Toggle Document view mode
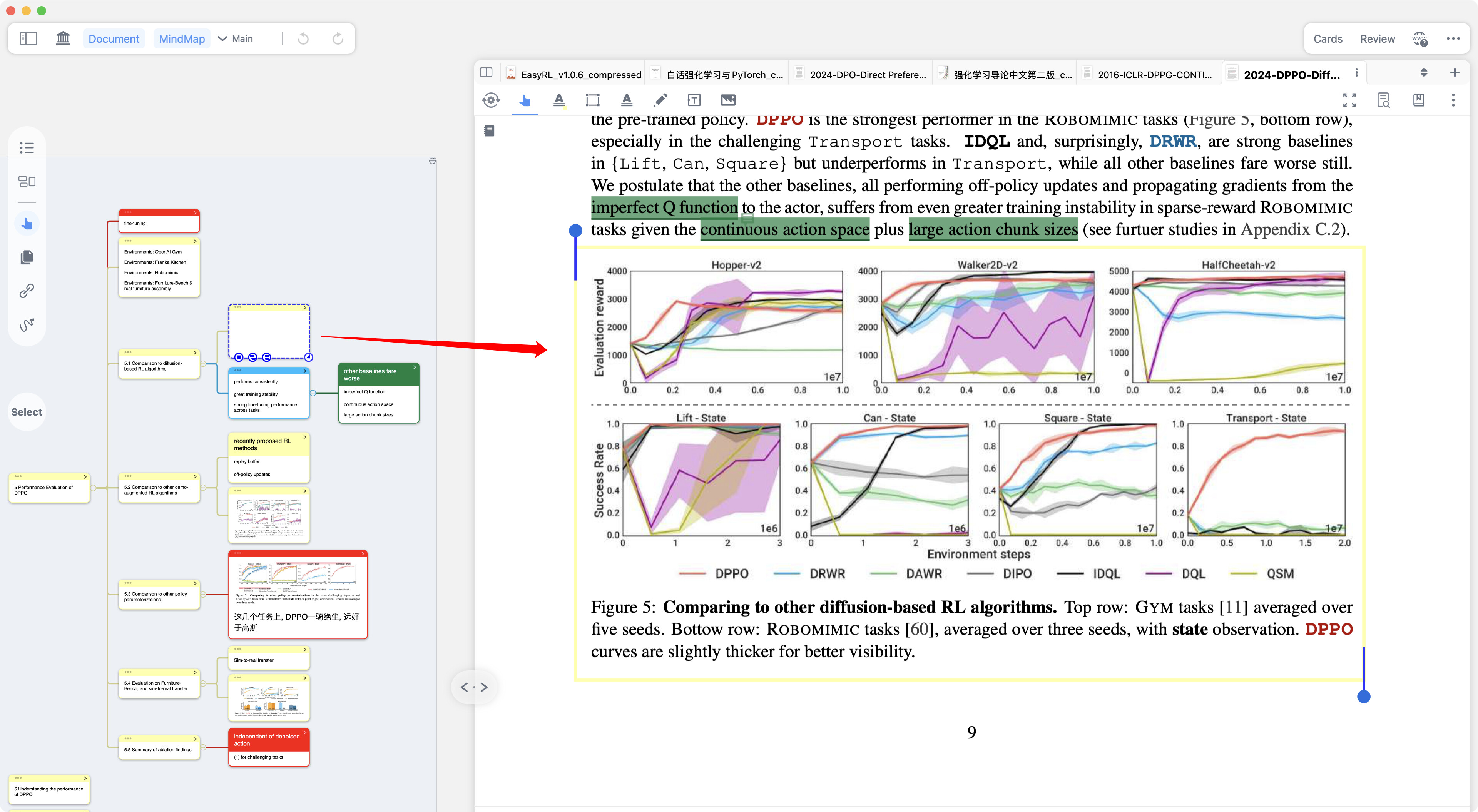Screen dimensions: 1478x812 point(114,38)
